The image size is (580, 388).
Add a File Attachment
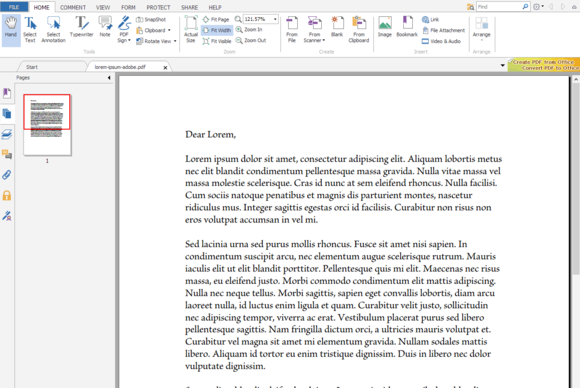[443, 30]
